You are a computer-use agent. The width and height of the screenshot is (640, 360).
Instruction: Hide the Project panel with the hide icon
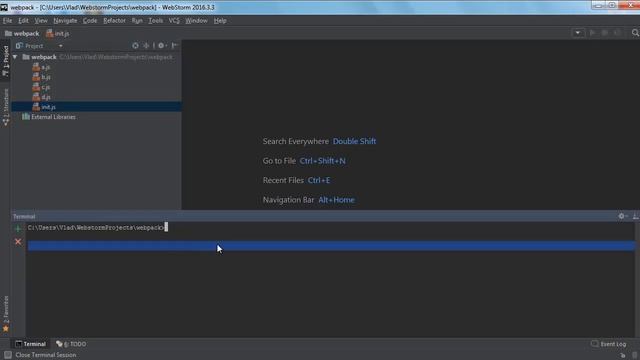pos(175,46)
